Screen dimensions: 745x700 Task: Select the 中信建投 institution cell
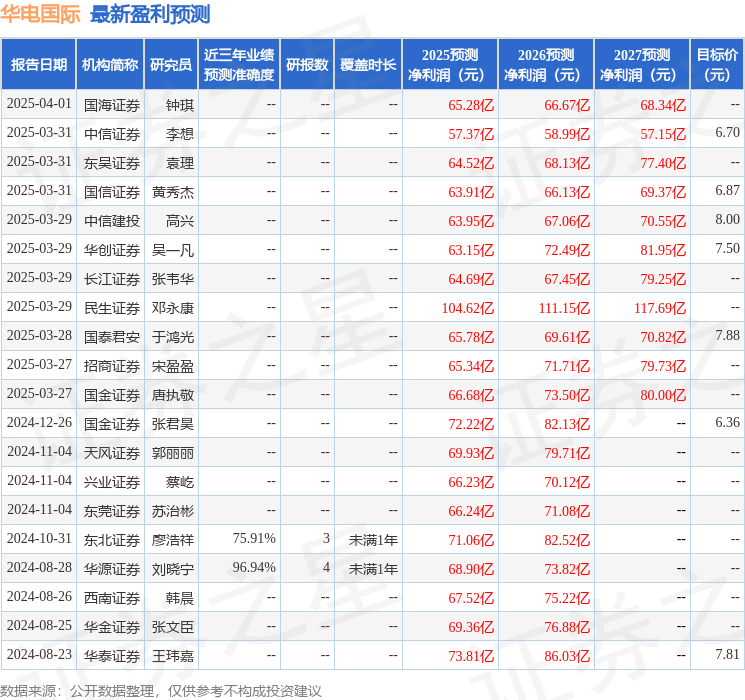pos(112,221)
